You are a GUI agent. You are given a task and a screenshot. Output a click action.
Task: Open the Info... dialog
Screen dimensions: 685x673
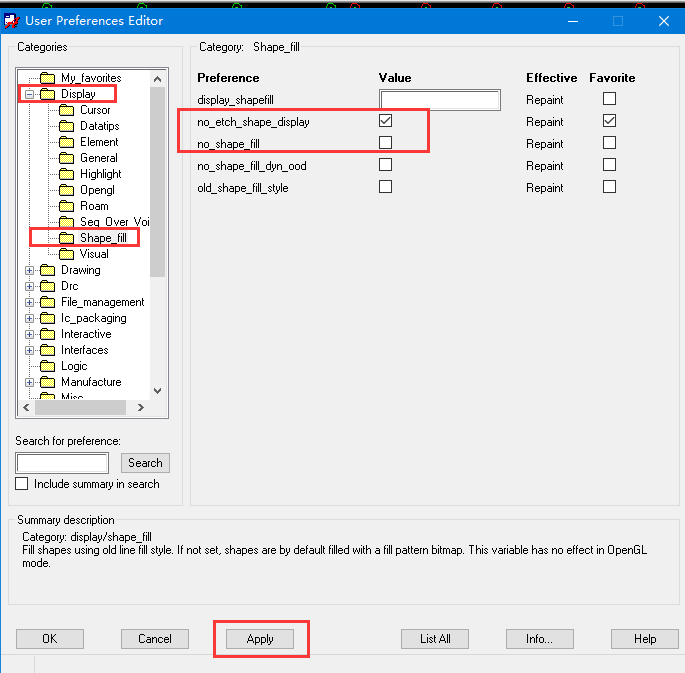tap(540, 639)
